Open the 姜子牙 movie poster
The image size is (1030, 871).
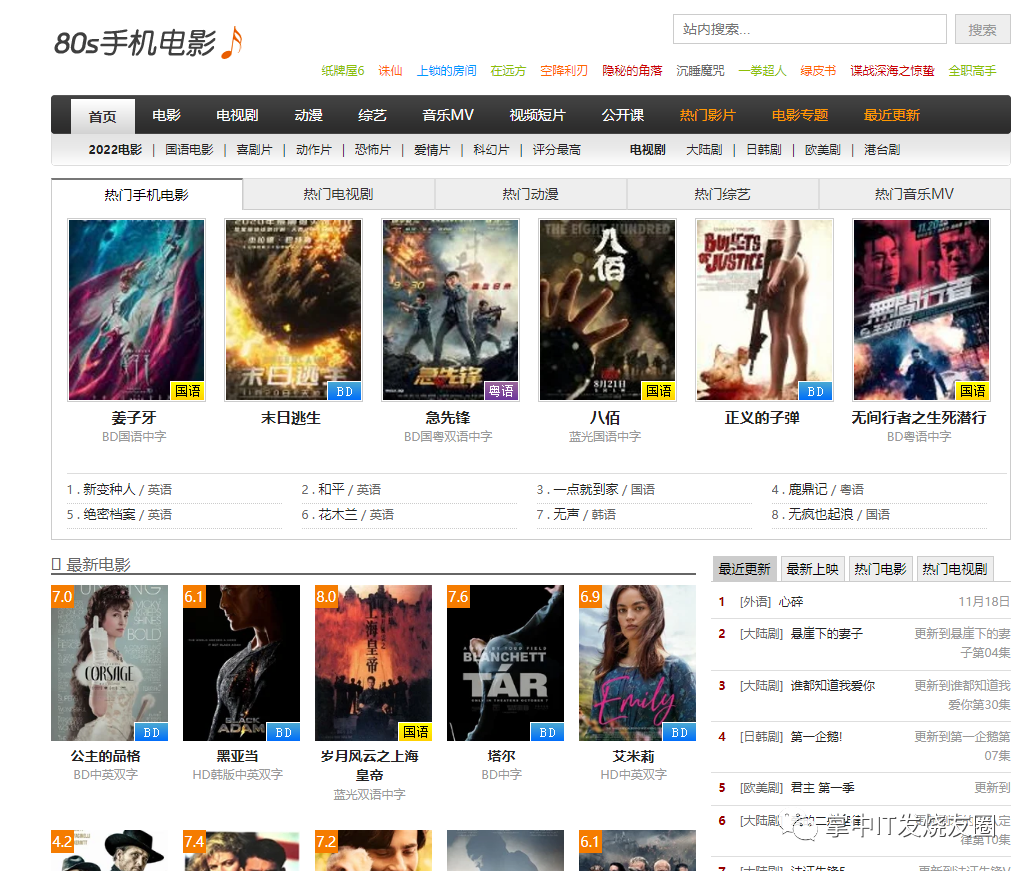[136, 309]
